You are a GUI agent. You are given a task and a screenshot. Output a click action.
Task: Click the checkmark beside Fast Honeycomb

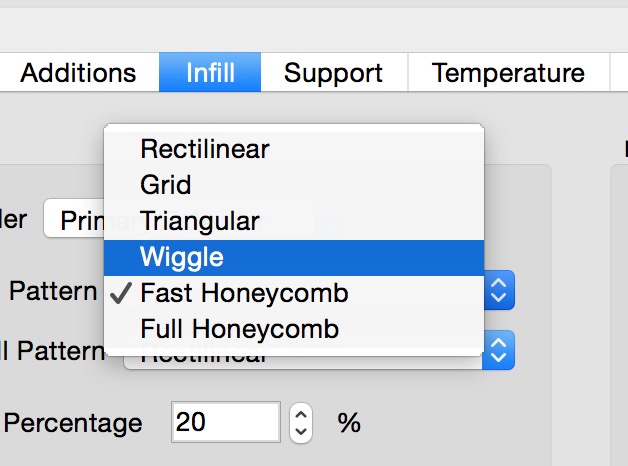pyautogui.click(x=122, y=293)
